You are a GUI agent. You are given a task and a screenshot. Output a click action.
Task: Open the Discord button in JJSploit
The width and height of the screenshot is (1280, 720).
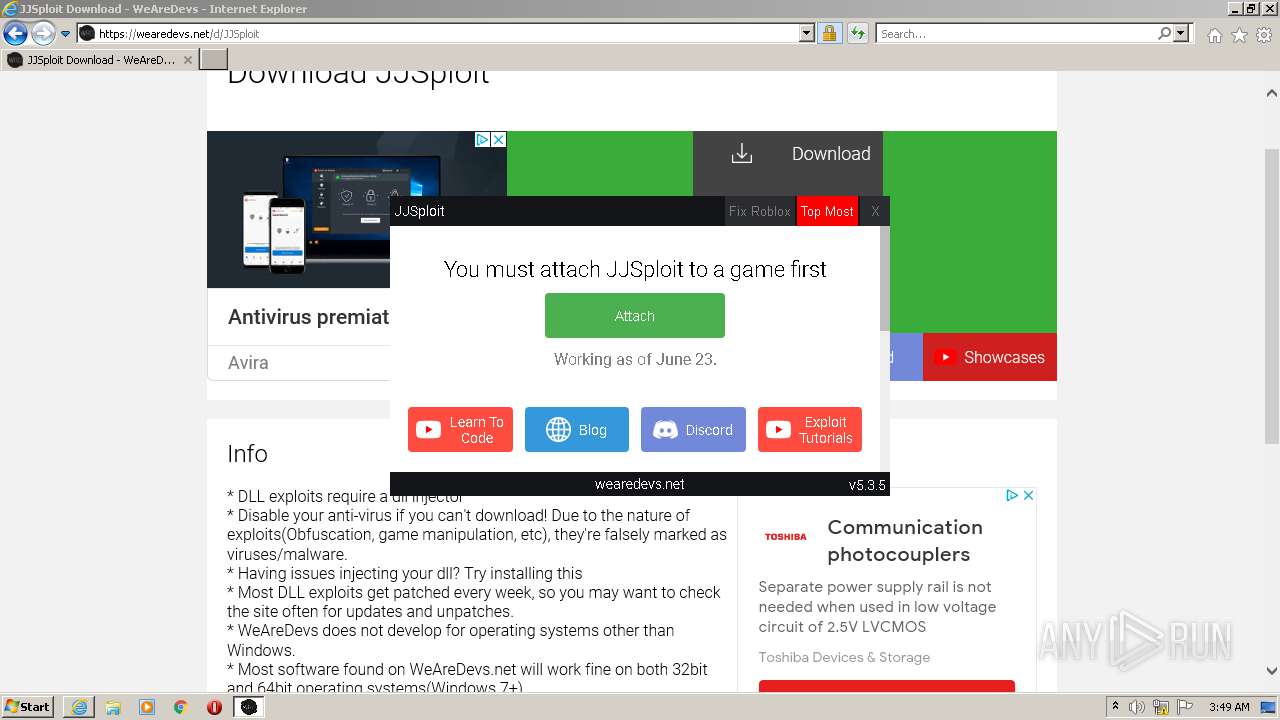point(693,430)
